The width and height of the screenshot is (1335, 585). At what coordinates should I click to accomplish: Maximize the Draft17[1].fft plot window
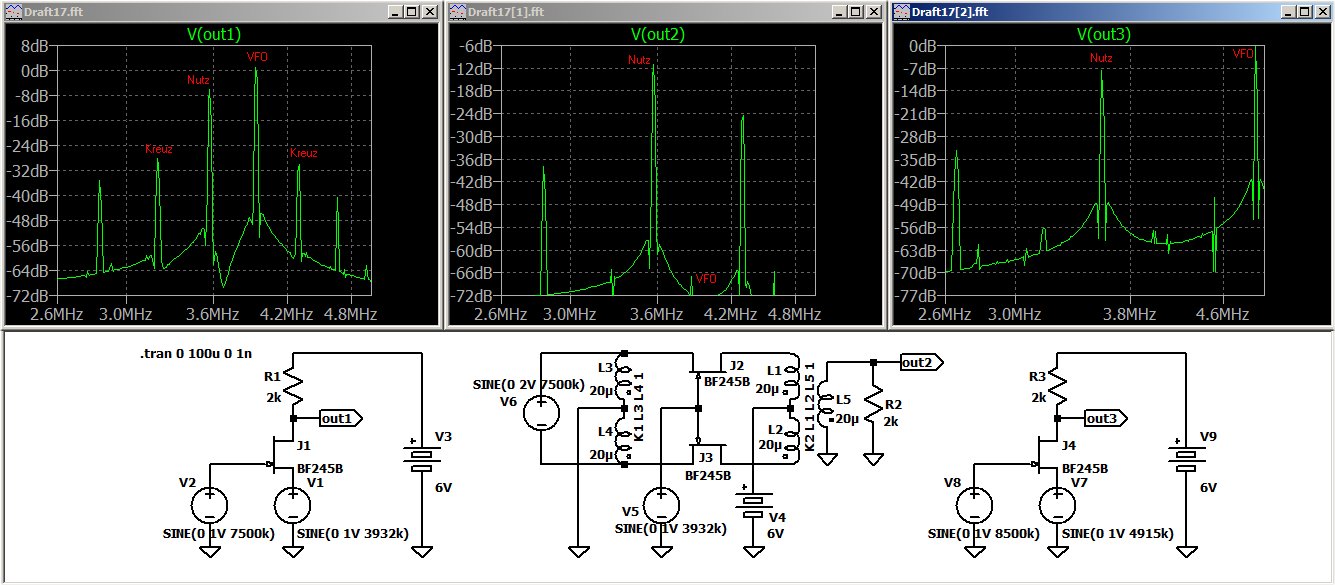coord(856,11)
